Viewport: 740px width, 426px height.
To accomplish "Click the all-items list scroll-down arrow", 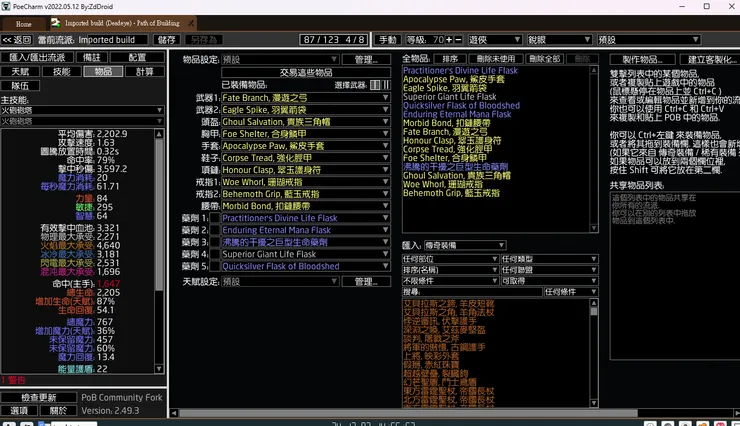I will click(x=594, y=228).
